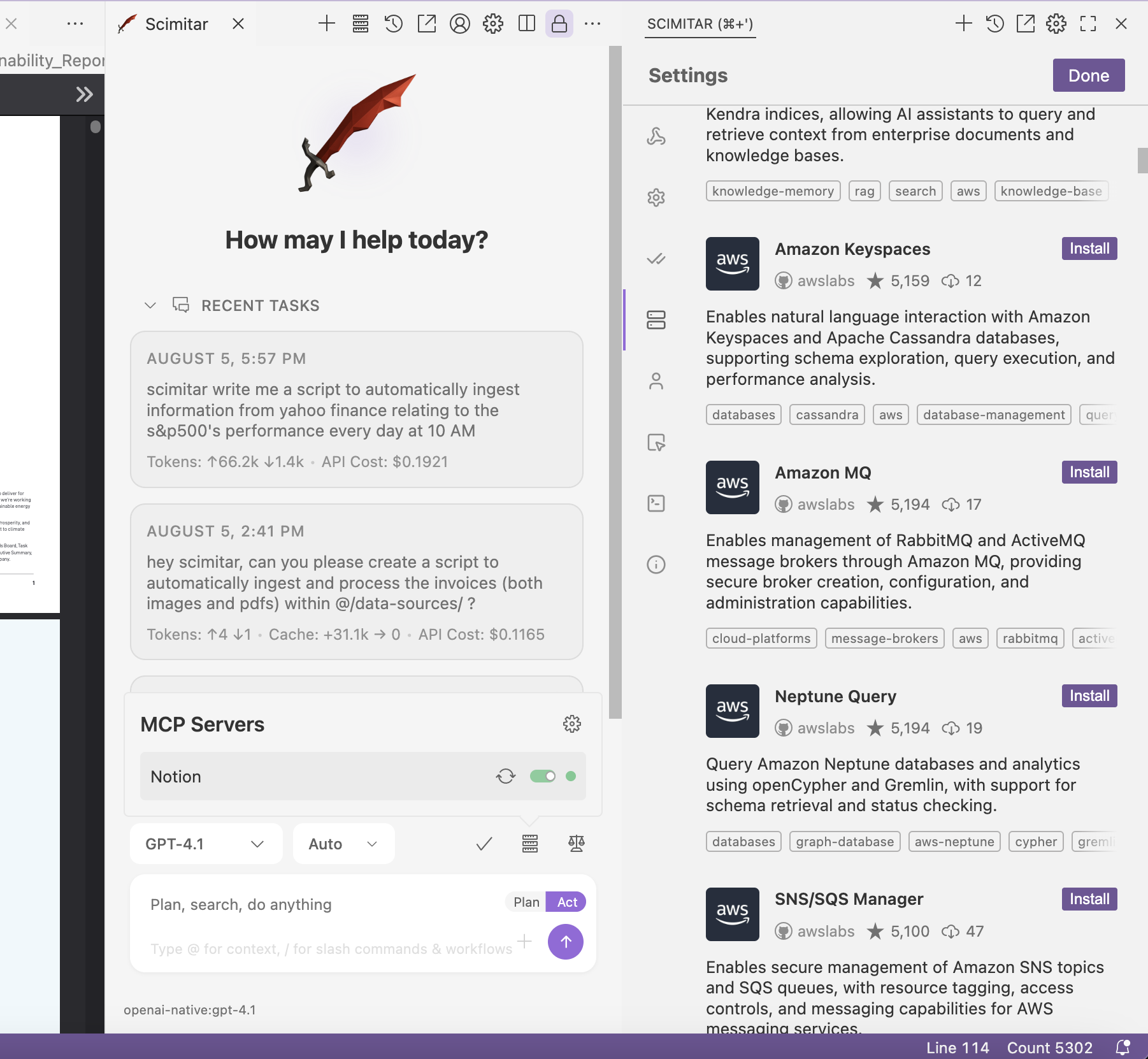Image resolution: width=1148 pixels, height=1059 pixels.
Task: Click the rabbitmq tag under Amazon MQ
Action: point(1030,638)
